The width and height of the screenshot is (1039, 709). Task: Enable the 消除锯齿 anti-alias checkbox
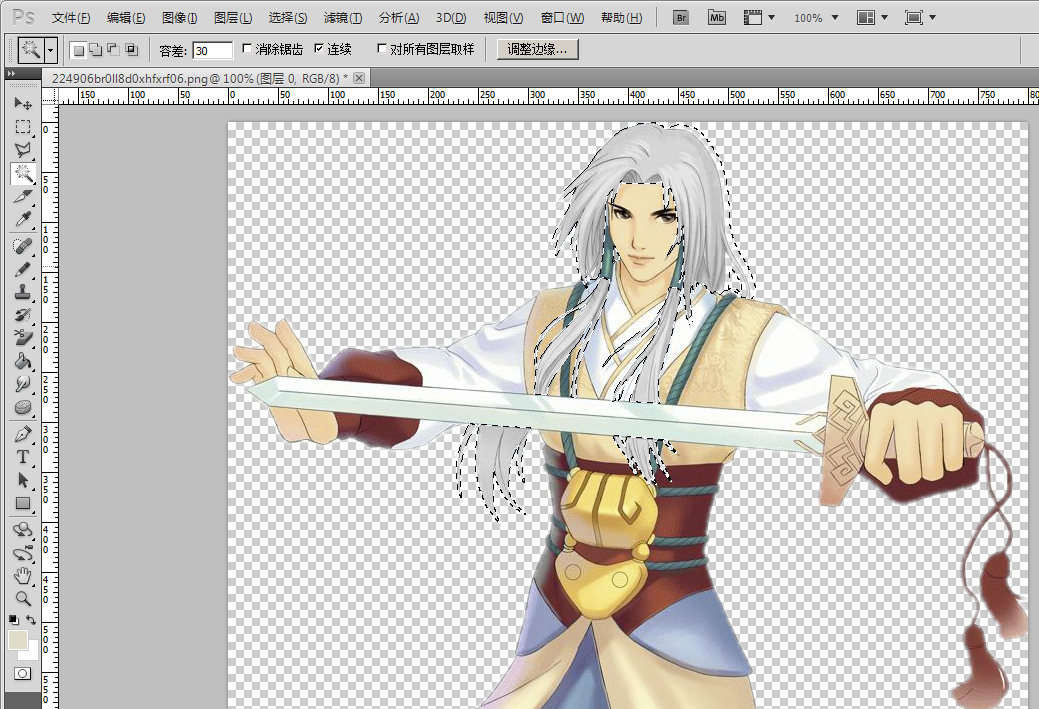(247, 48)
